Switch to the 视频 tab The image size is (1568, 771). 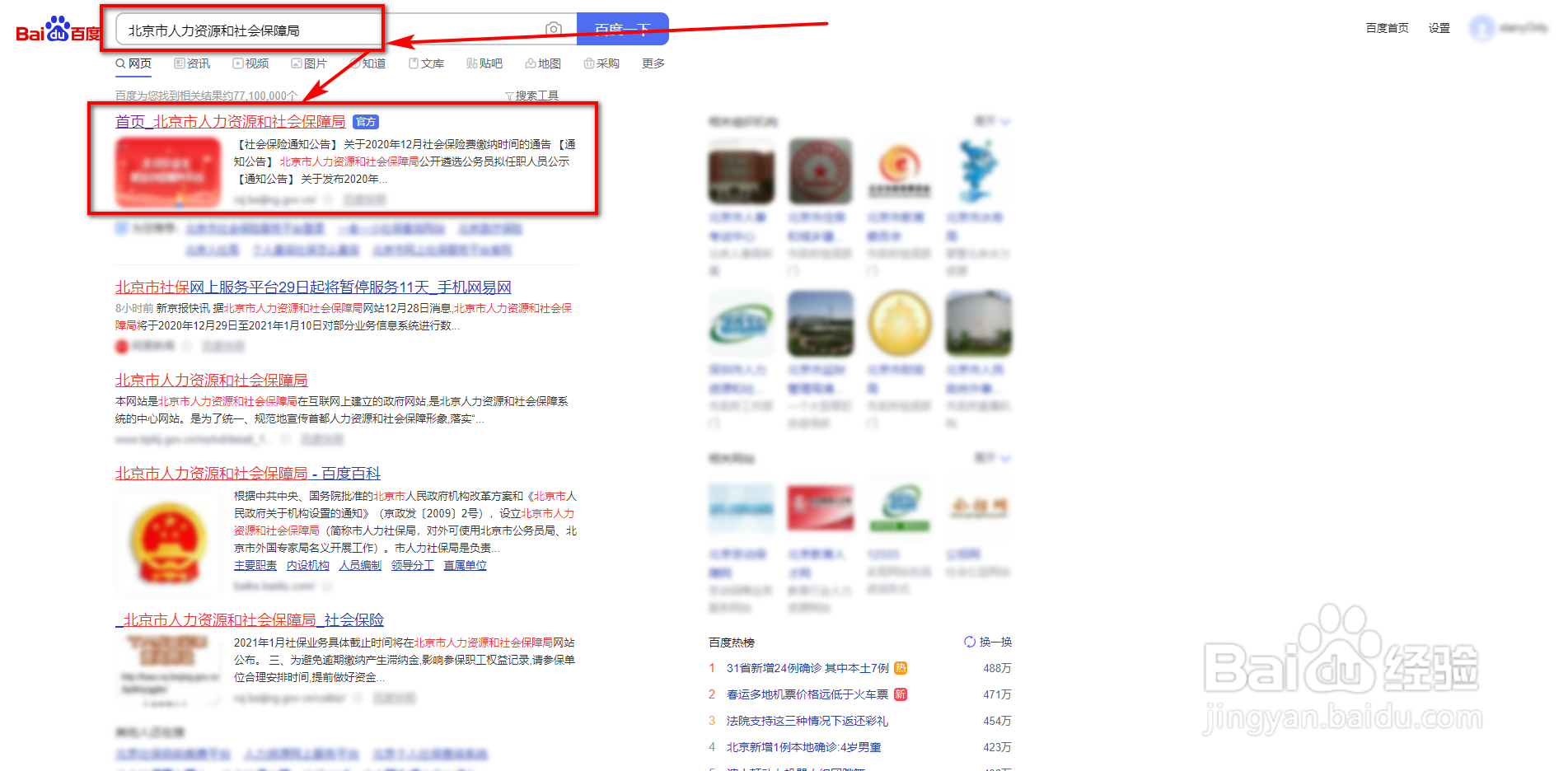click(250, 63)
